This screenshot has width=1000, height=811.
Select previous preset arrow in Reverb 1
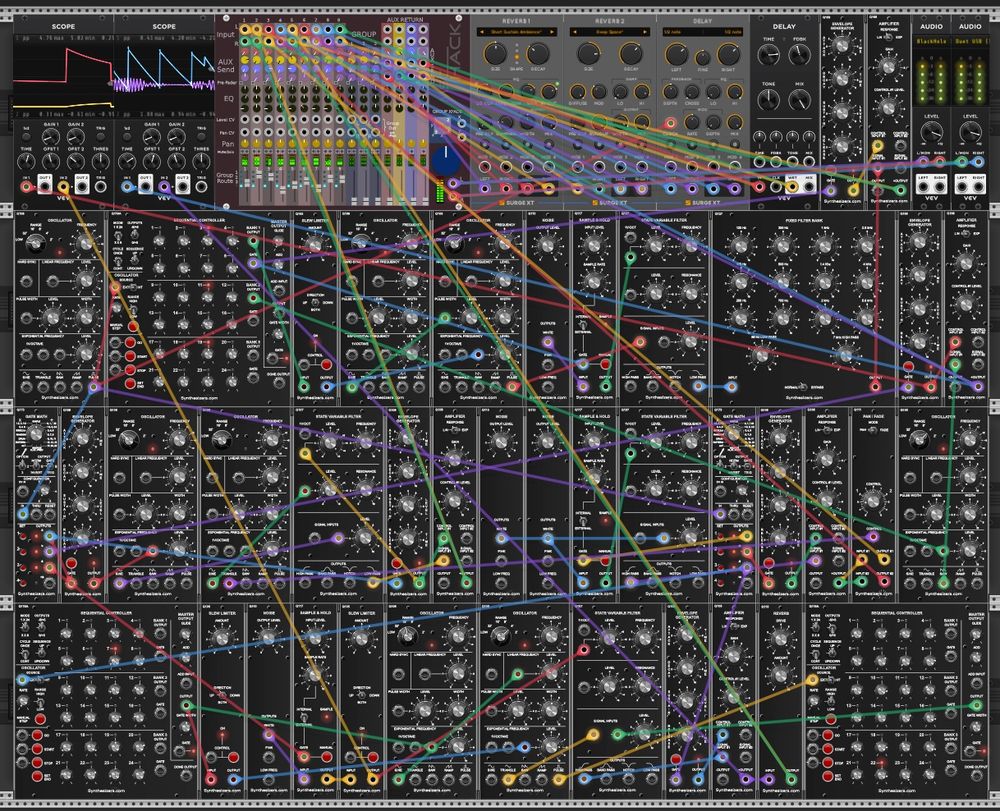click(x=482, y=31)
